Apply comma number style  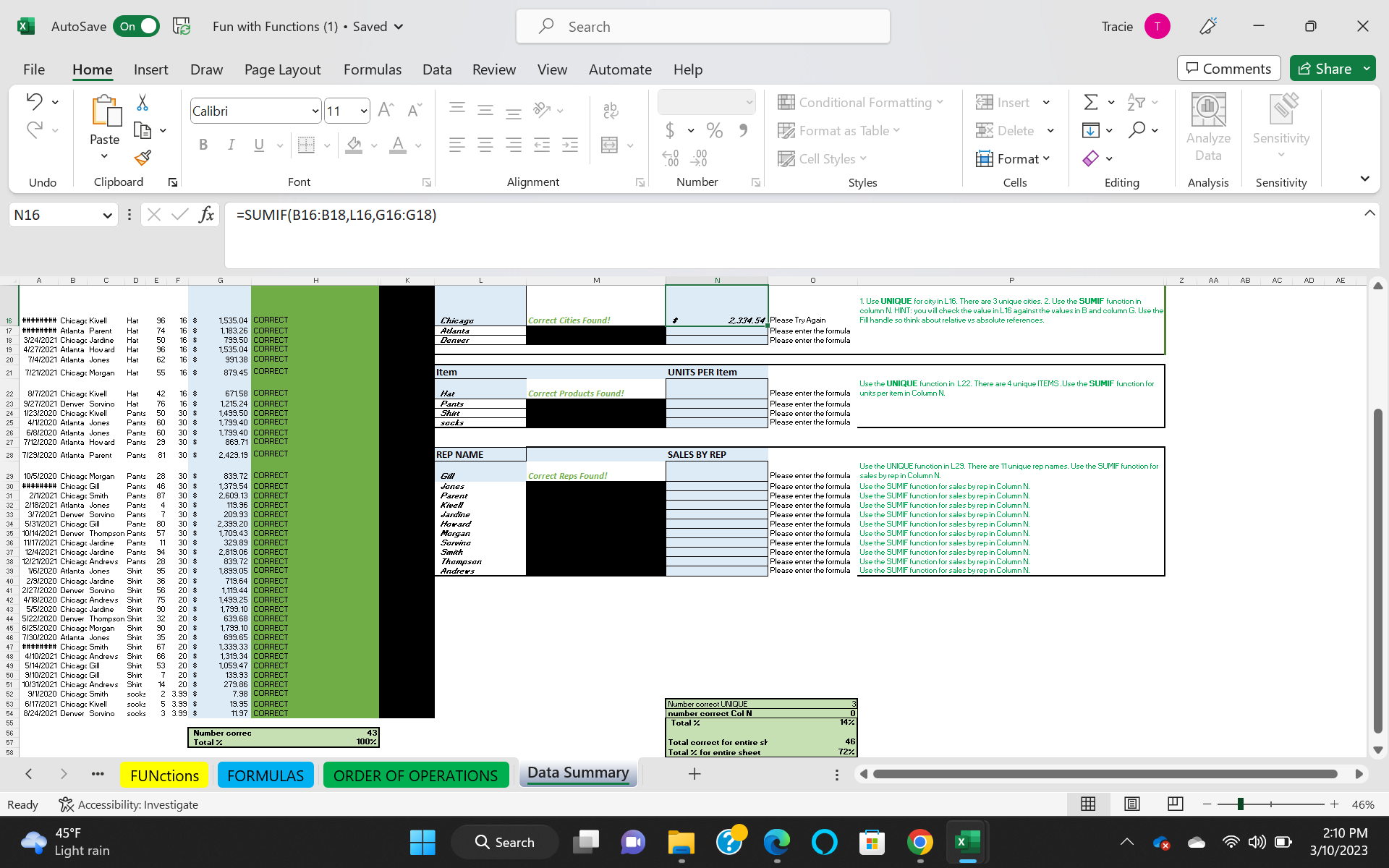tap(742, 131)
